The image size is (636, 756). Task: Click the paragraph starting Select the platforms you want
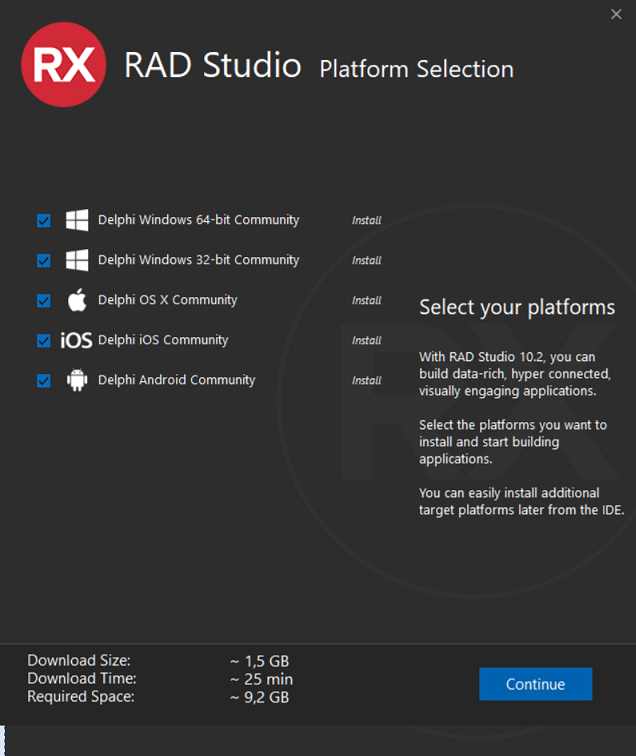(513, 442)
